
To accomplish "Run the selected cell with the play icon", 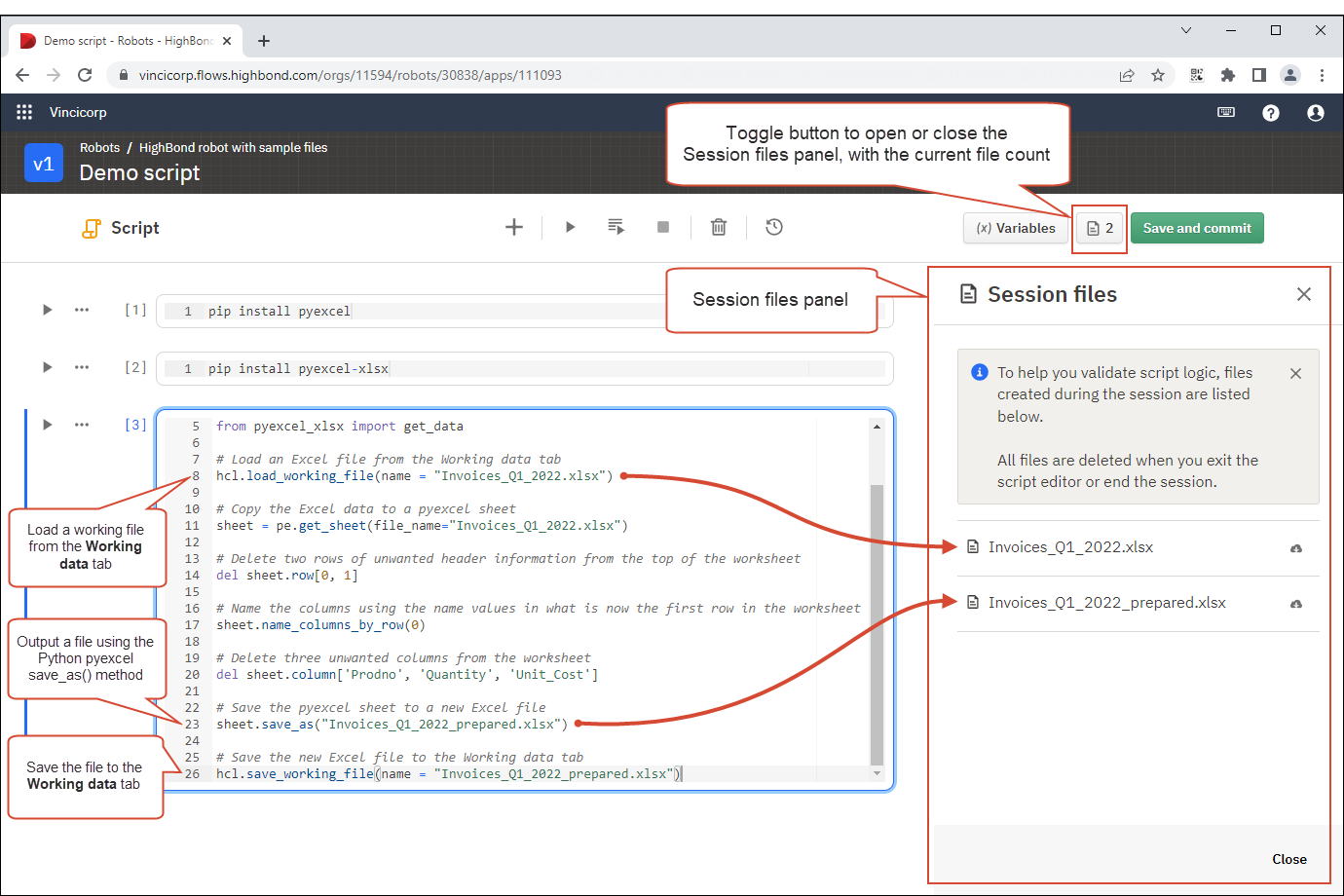I will [x=570, y=227].
